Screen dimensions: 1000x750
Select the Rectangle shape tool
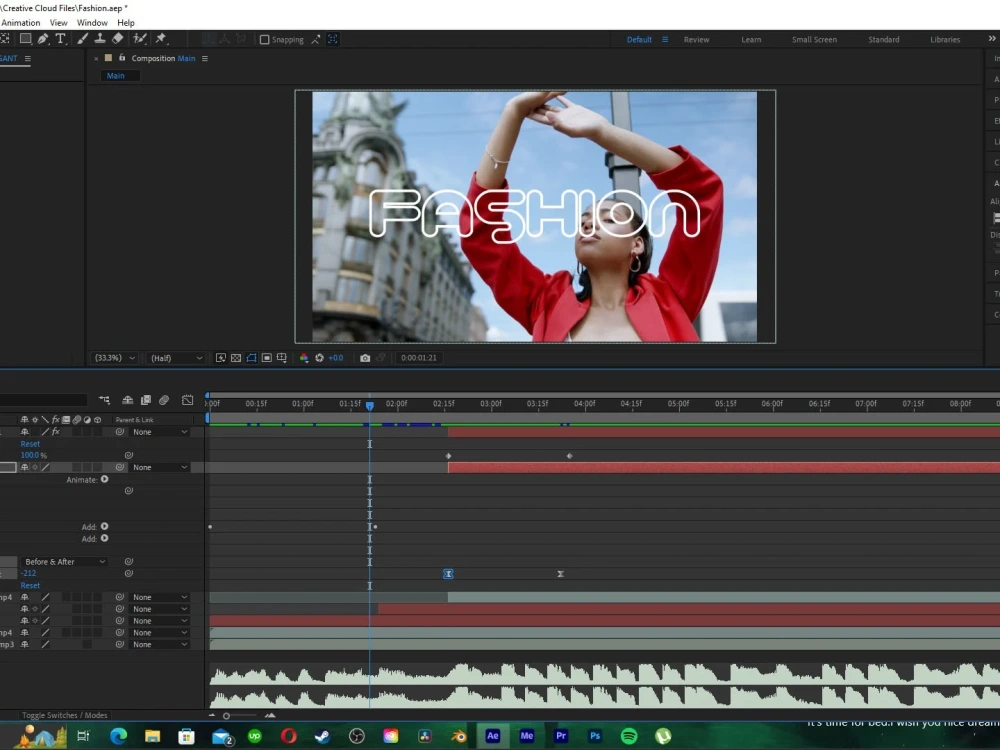[x=26, y=39]
